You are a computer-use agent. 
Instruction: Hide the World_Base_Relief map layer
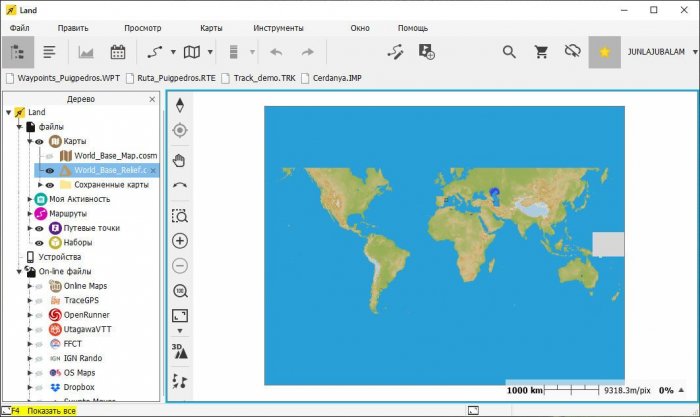49,170
